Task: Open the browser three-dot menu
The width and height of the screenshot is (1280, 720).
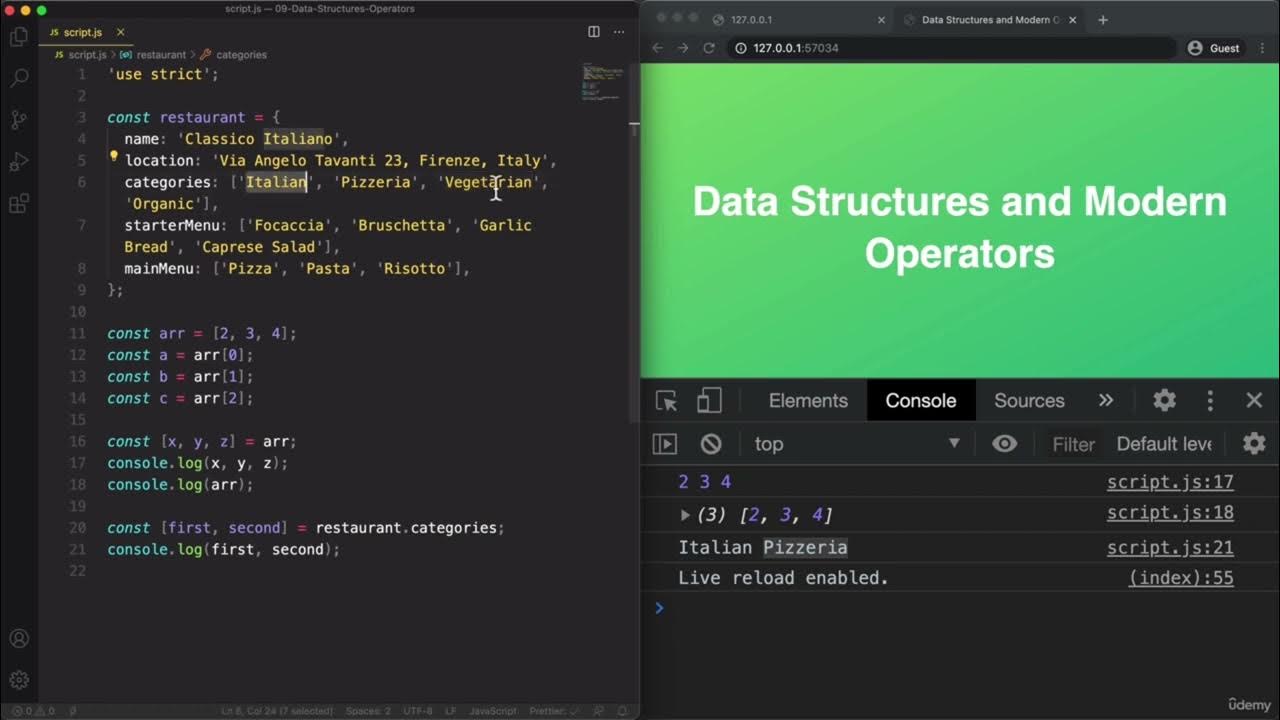Action: [1262, 48]
